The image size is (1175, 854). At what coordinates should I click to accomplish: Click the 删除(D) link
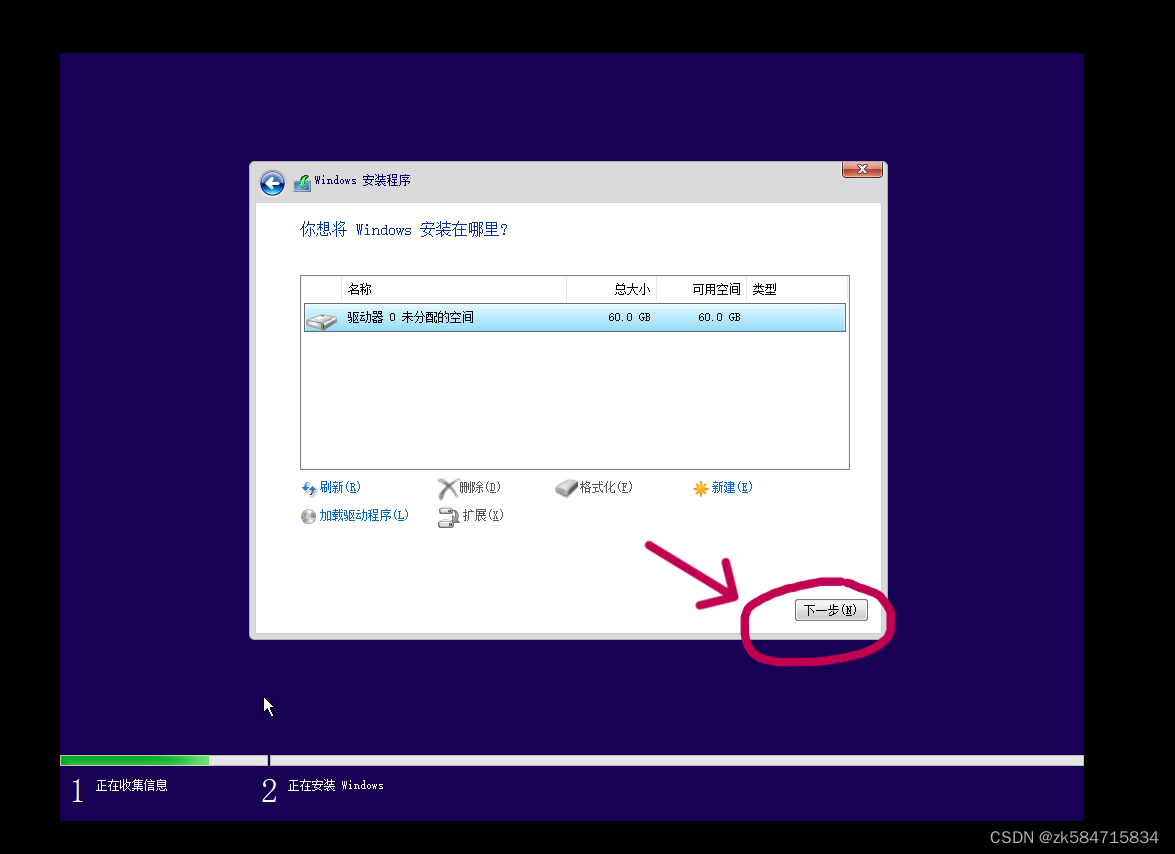(480, 488)
